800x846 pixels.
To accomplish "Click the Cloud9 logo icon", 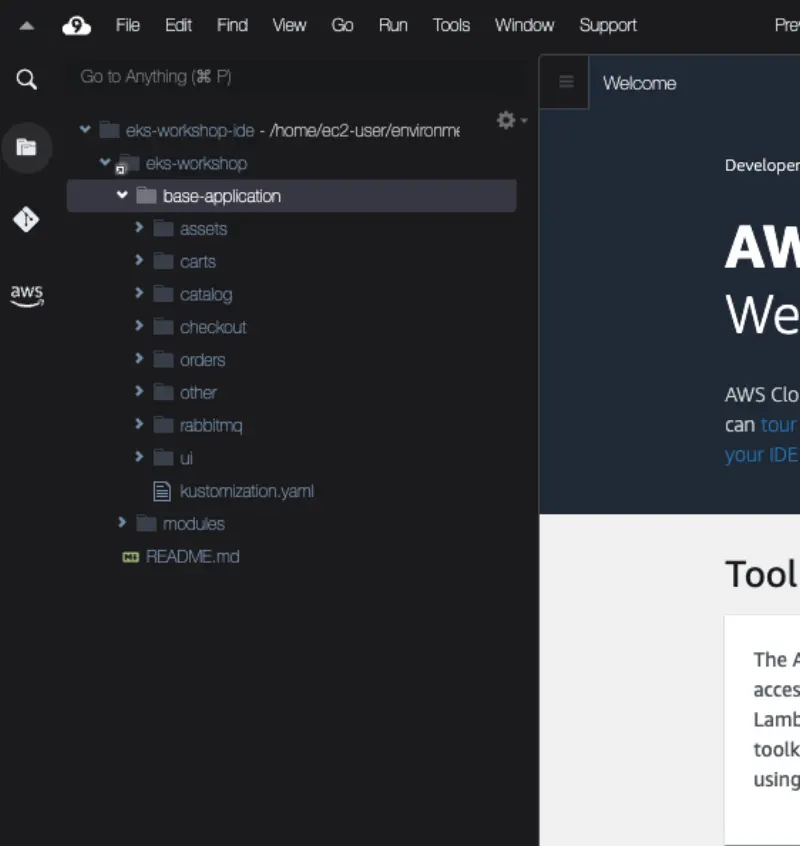I will 76,26.
